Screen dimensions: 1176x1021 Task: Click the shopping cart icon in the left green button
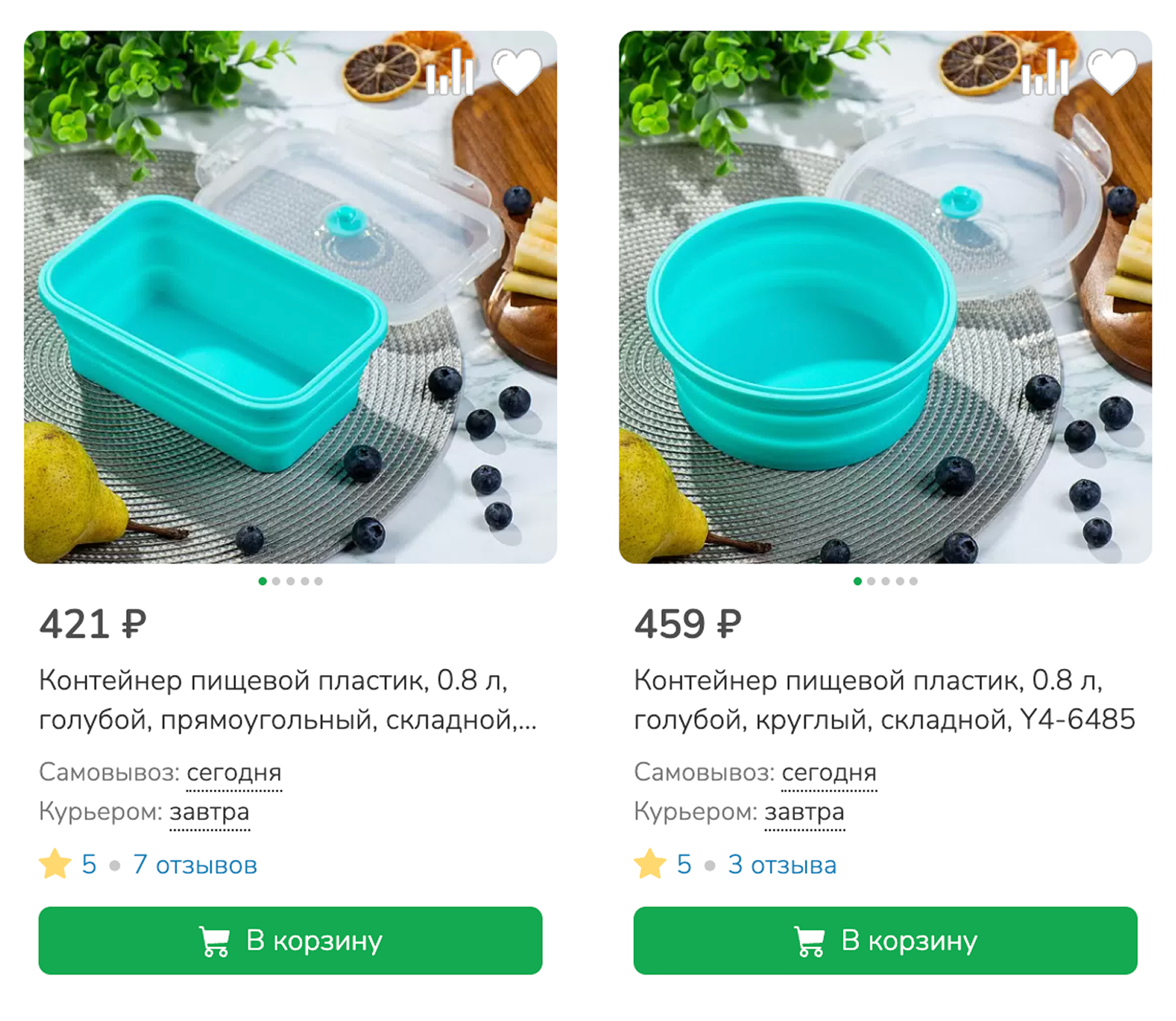point(215,940)
